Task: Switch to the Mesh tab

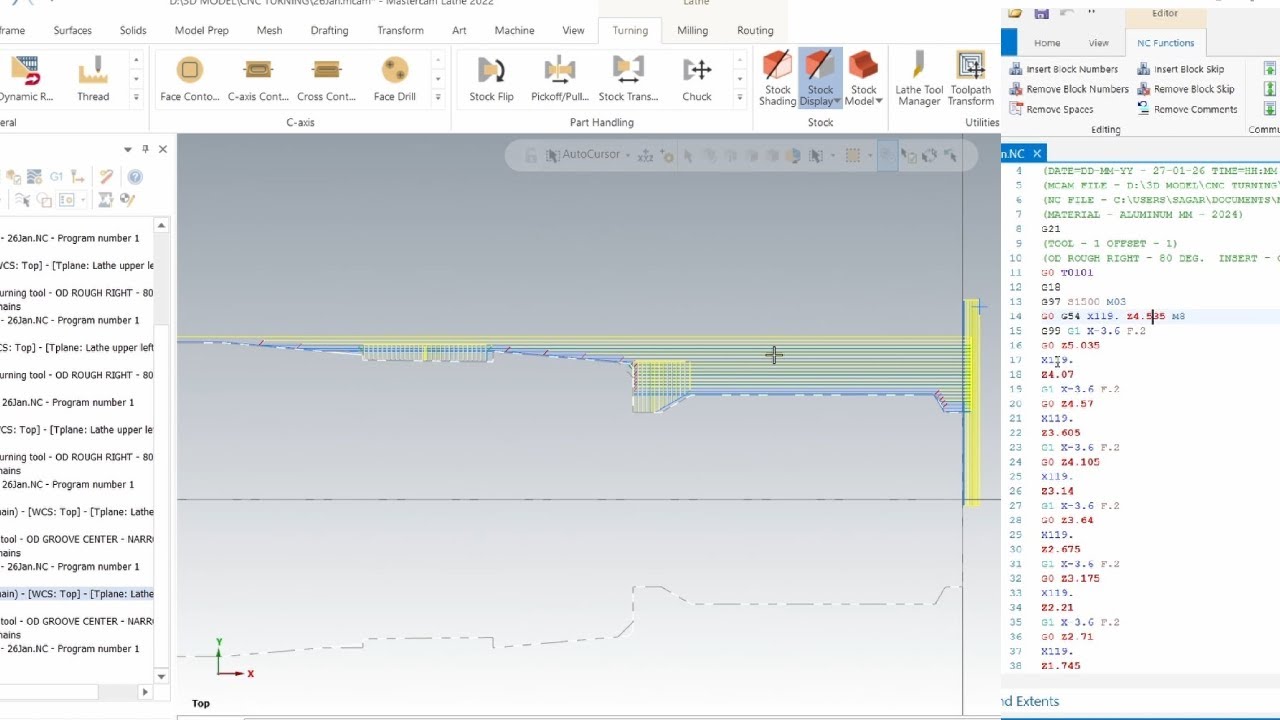Action: click(269, 30)
